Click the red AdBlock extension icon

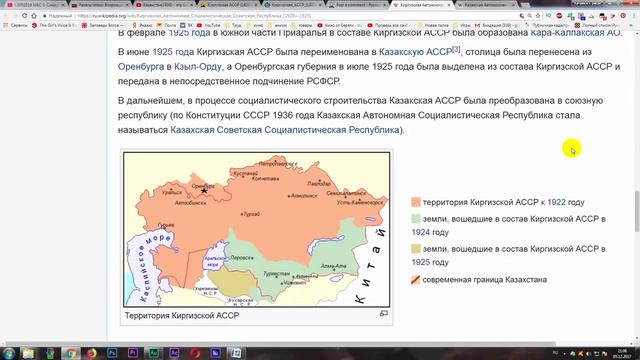(x=559, y=16)
